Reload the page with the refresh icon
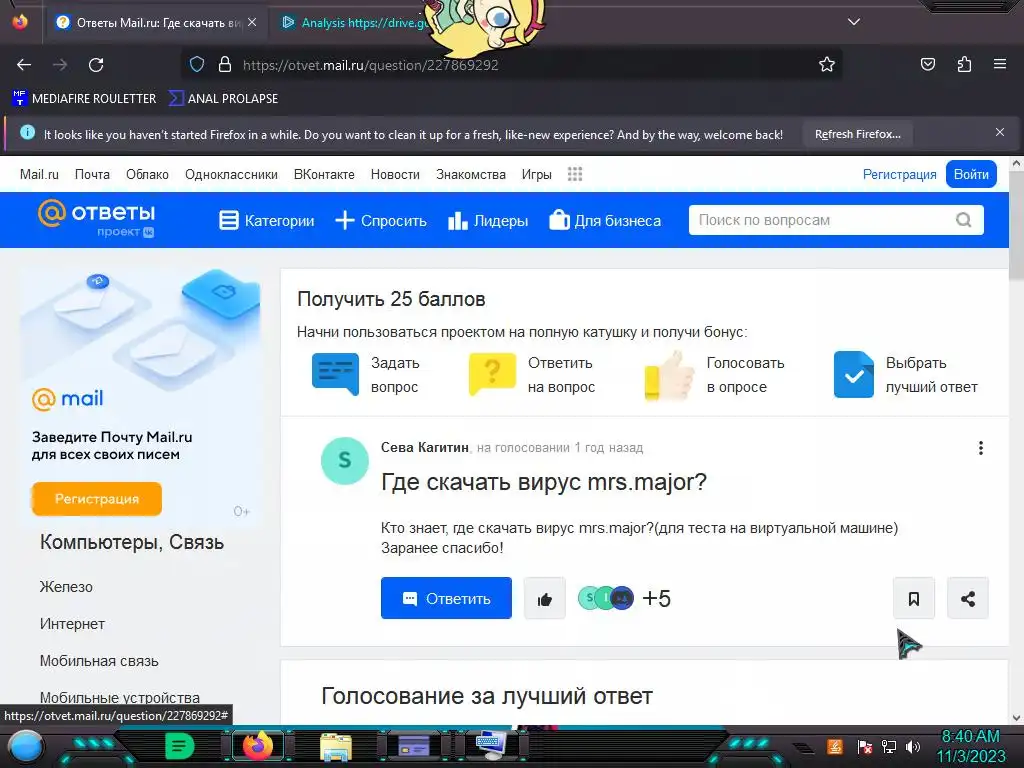 (96, 65)
